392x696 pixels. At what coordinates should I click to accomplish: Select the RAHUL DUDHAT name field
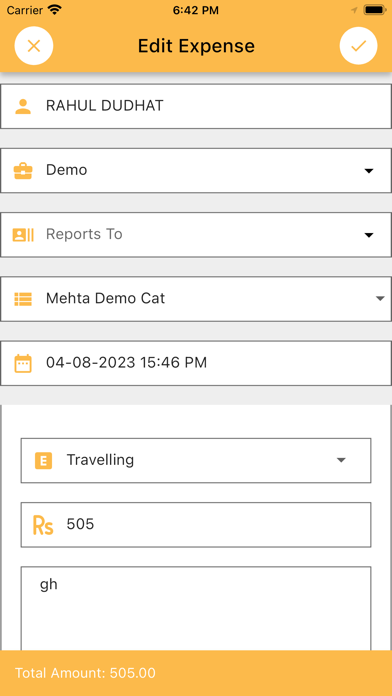pos(196,107)
